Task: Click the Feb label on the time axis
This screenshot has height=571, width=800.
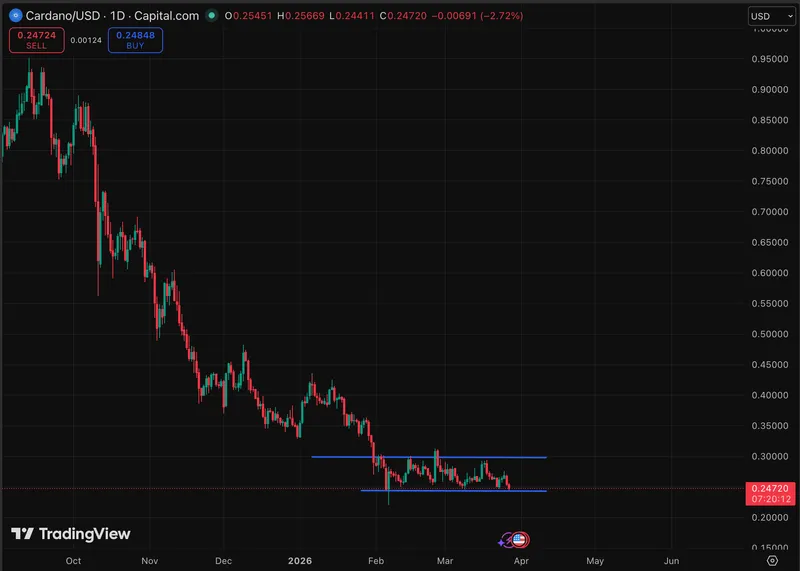Action: [377, 562]
